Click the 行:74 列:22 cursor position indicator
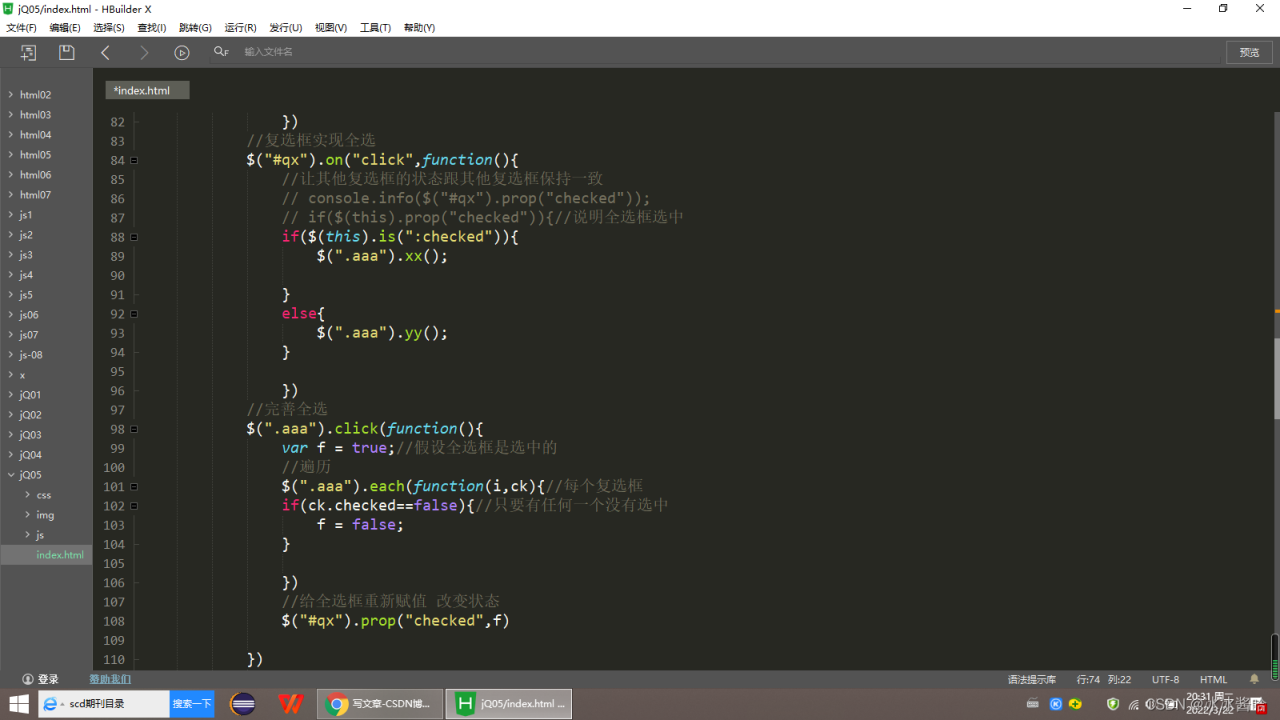 click(x=1104, y=680)
